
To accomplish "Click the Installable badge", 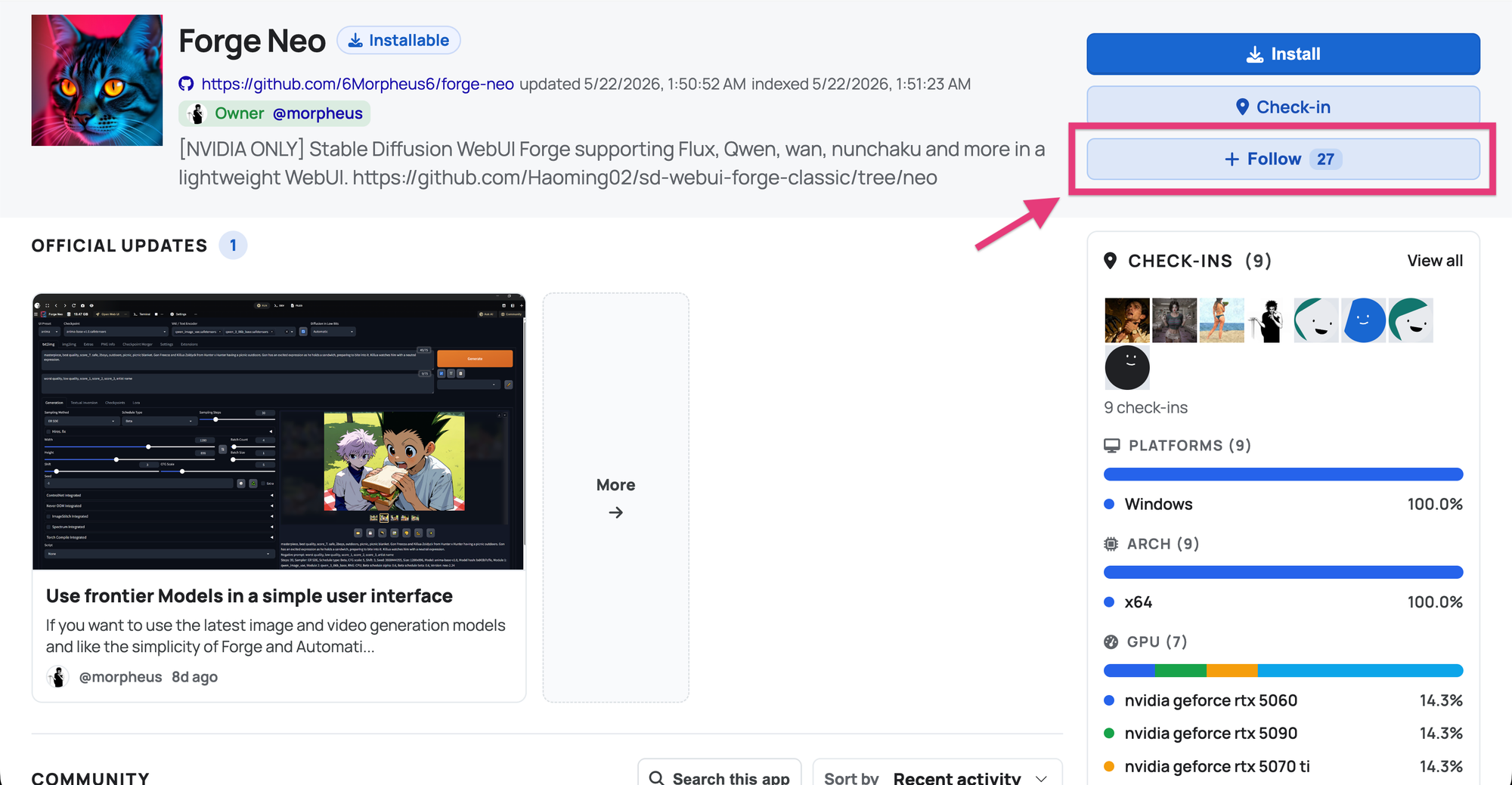I will tap(398, 40).
